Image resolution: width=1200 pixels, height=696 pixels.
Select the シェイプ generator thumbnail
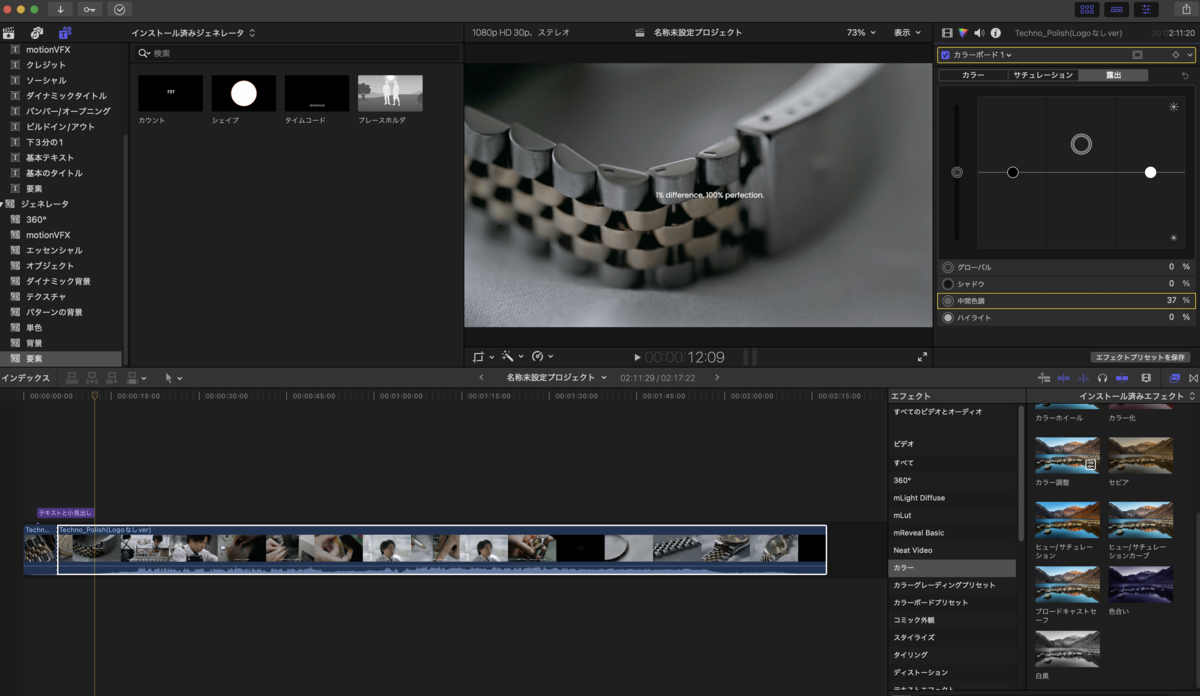click(244, 94)
